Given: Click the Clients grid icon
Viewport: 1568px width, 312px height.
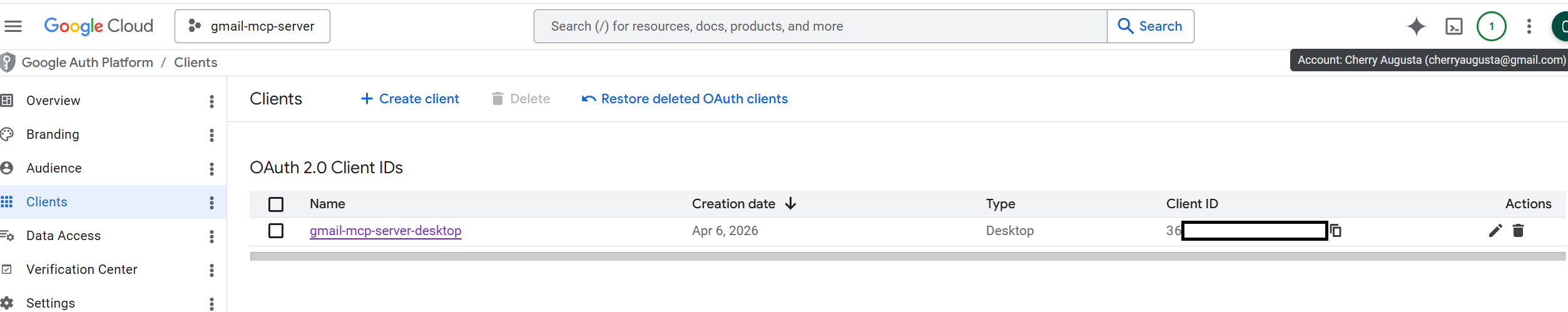Looking at the screenshot, I should (x=7, y=201).
